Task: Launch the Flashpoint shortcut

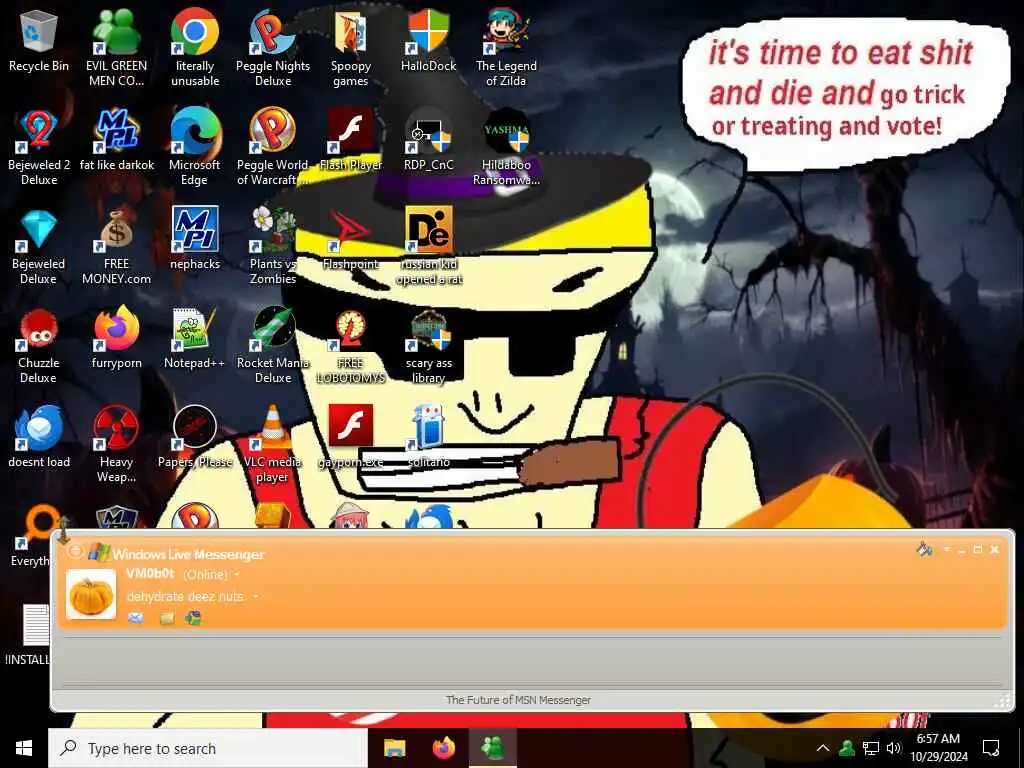Action: point(351,239)
